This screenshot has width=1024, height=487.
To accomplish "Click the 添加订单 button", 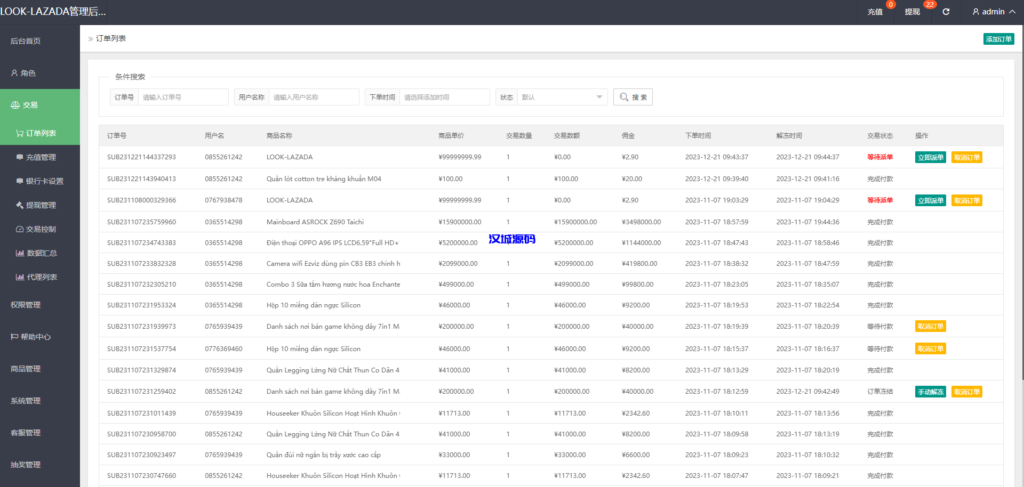I will (x=998, y=39).
